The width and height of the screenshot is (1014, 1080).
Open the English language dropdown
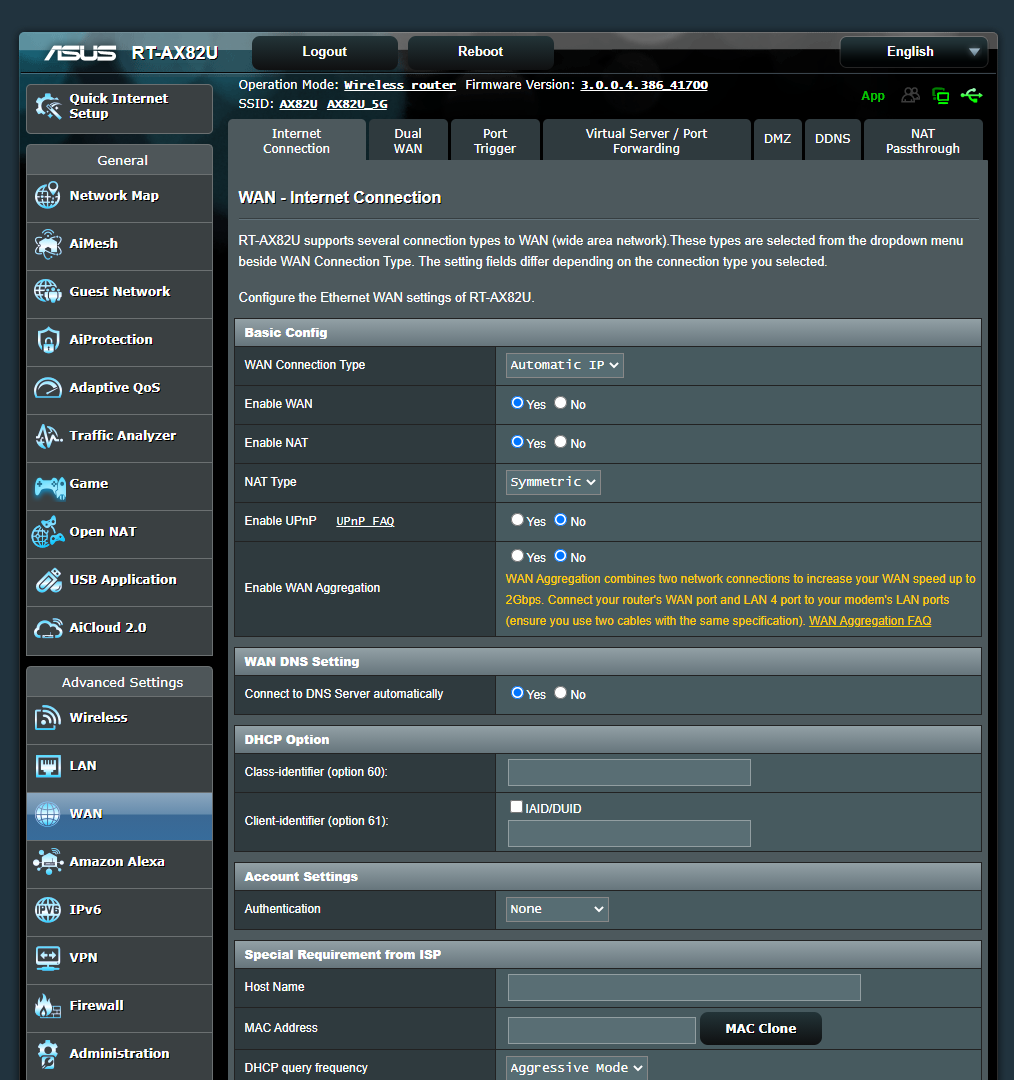pos(913,52)
